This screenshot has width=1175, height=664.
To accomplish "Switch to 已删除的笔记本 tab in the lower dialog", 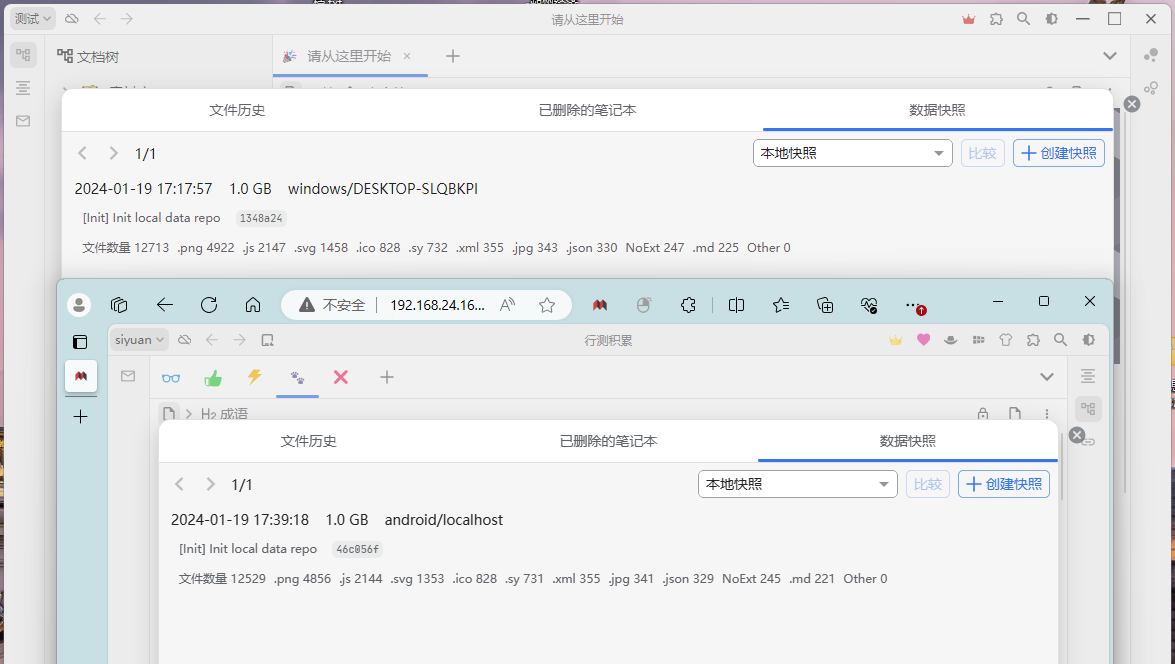I will point(608,441).
